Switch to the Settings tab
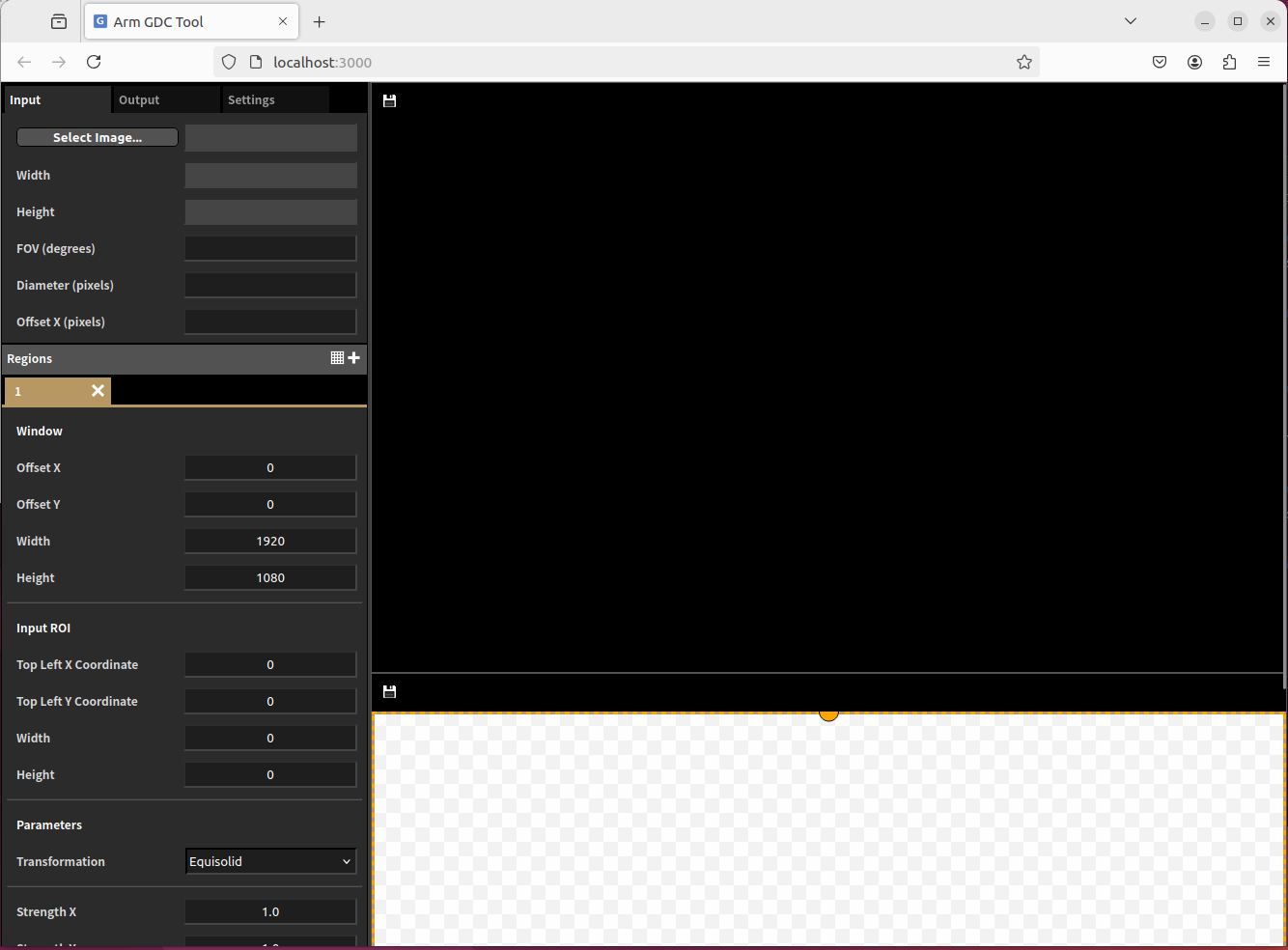 coord(251,100)
